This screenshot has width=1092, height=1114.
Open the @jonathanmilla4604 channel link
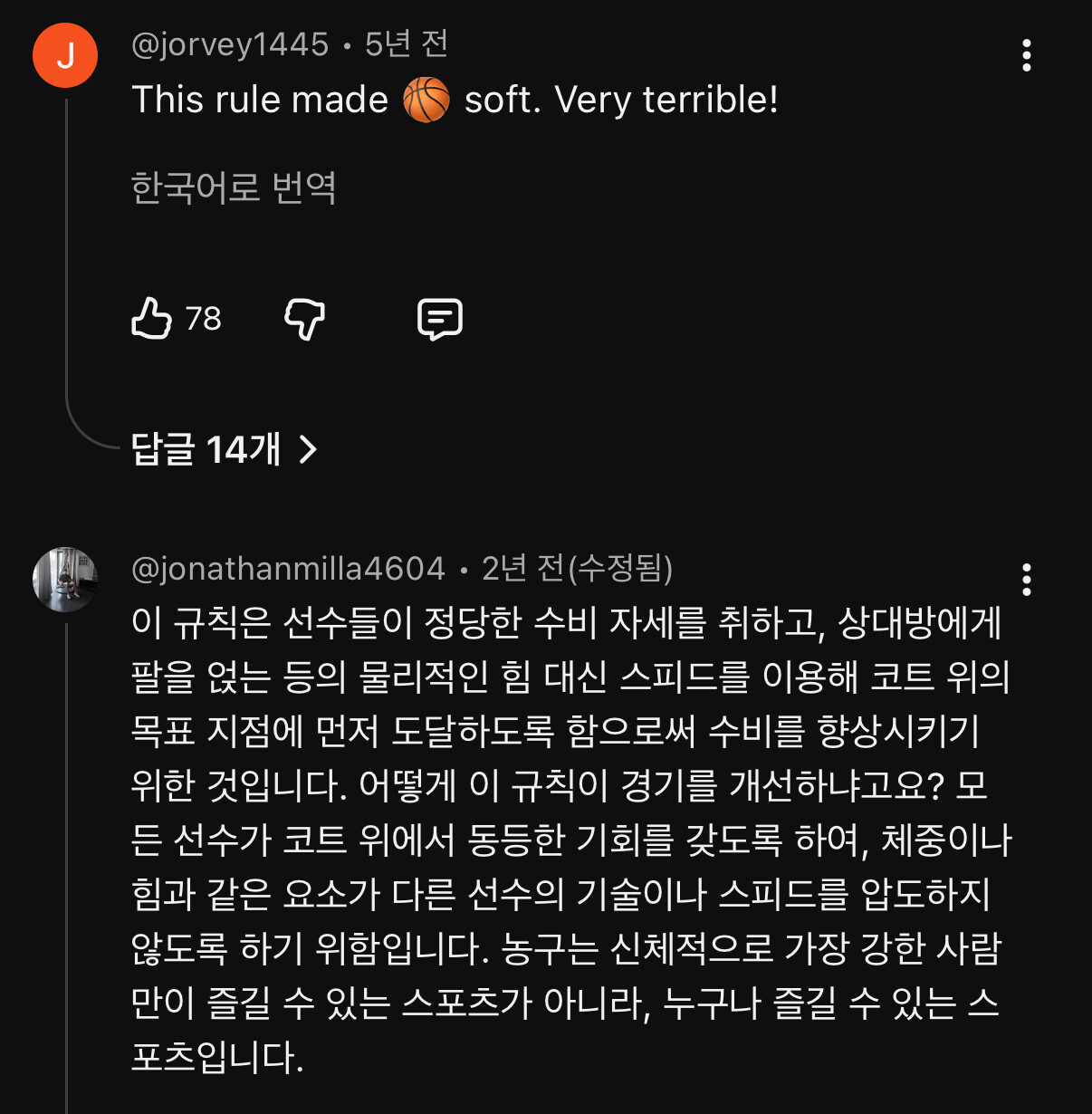pyautogui.click(x=288, y=569)
